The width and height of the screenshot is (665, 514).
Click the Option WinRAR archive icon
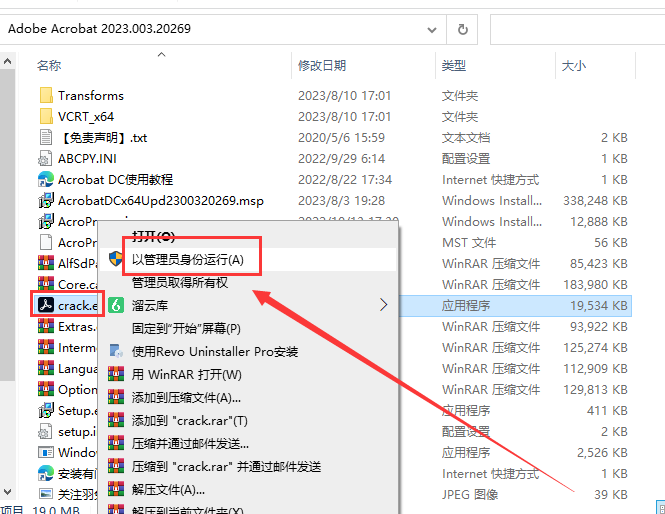(x=46, y=389)
